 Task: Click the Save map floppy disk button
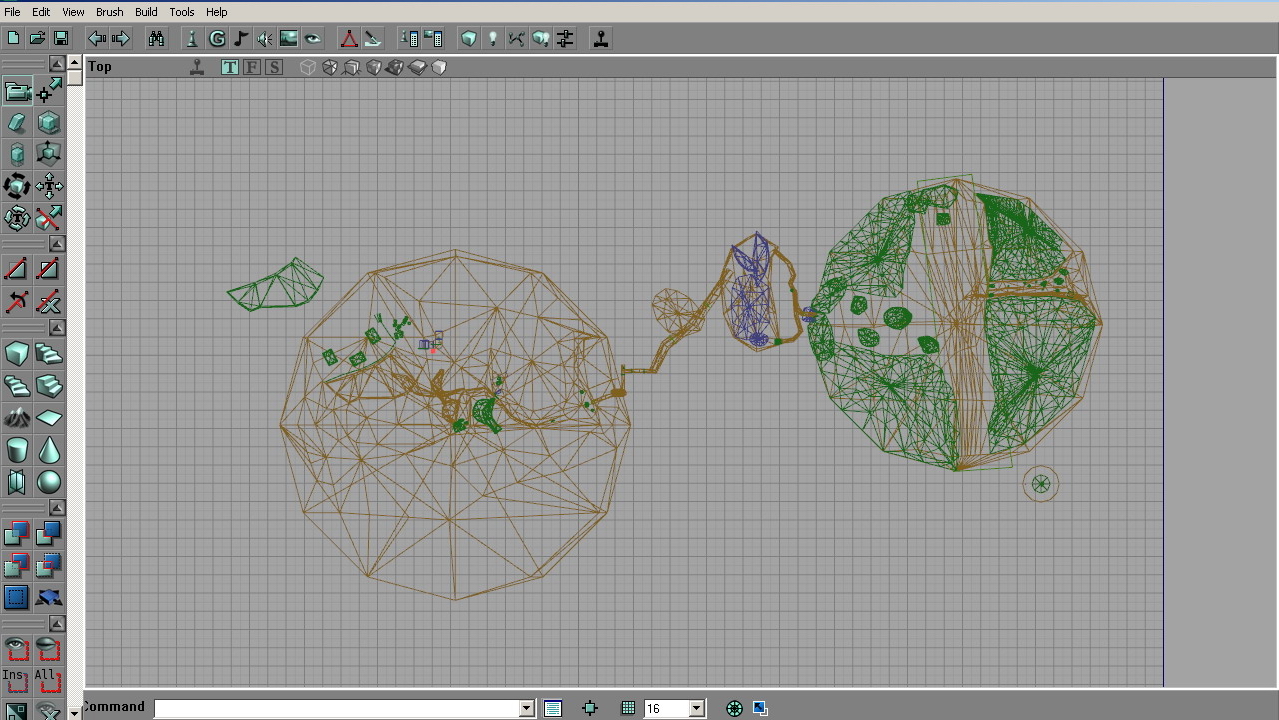(x=61, y=39)
